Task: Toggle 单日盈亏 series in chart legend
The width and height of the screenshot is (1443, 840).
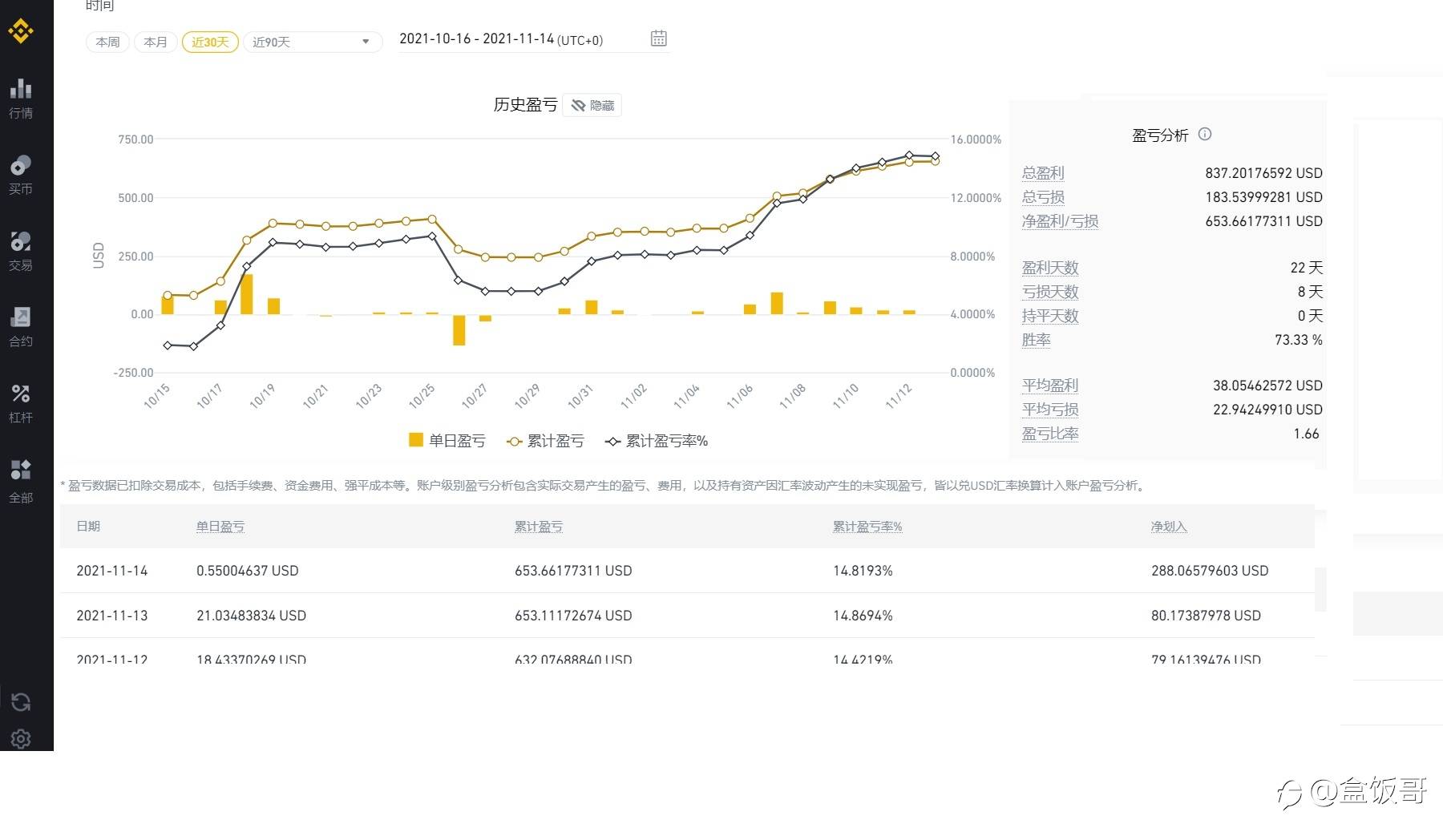Action: [x=447, y=441]
